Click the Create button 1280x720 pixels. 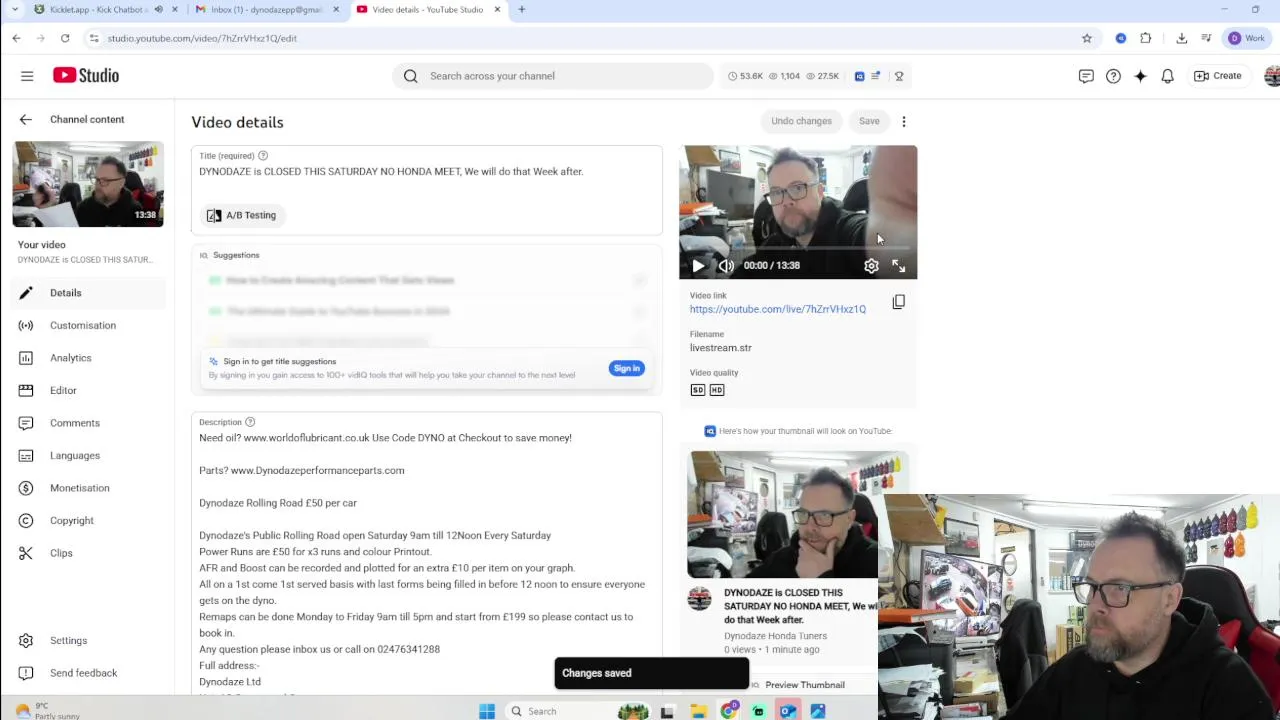tap(1218, 76)
